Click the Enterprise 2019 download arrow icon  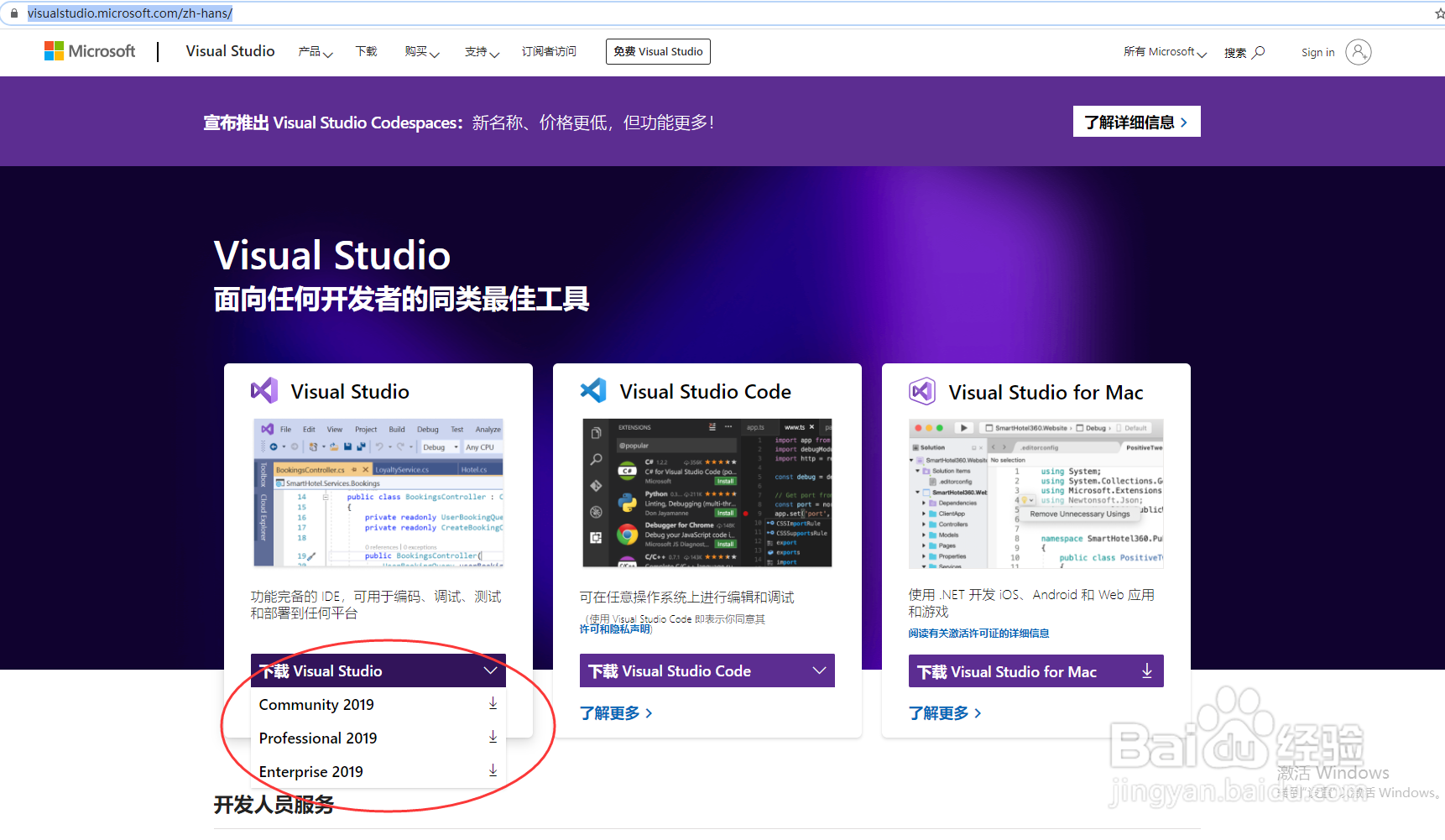[x=493, y=770]
